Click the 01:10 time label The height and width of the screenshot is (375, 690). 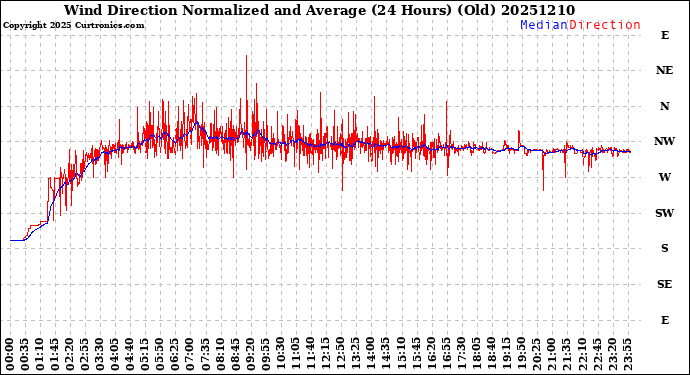(x=40, y=354)
